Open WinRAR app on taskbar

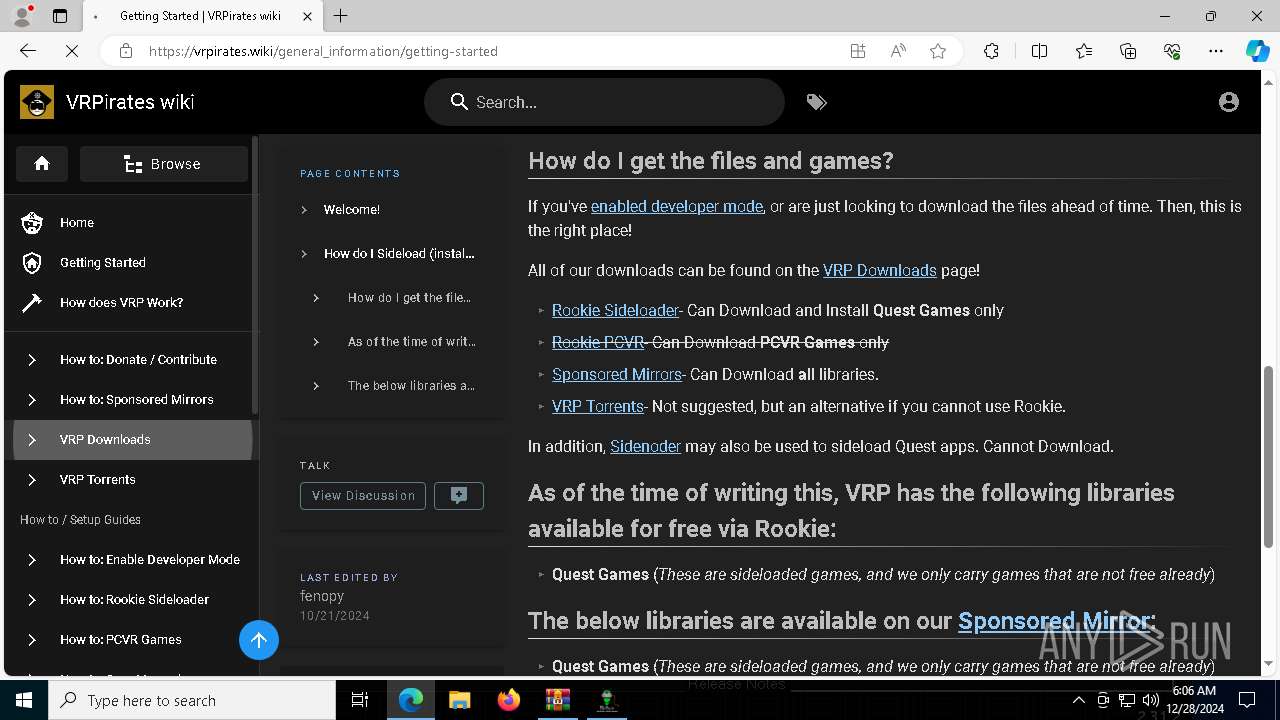(557, 700)
